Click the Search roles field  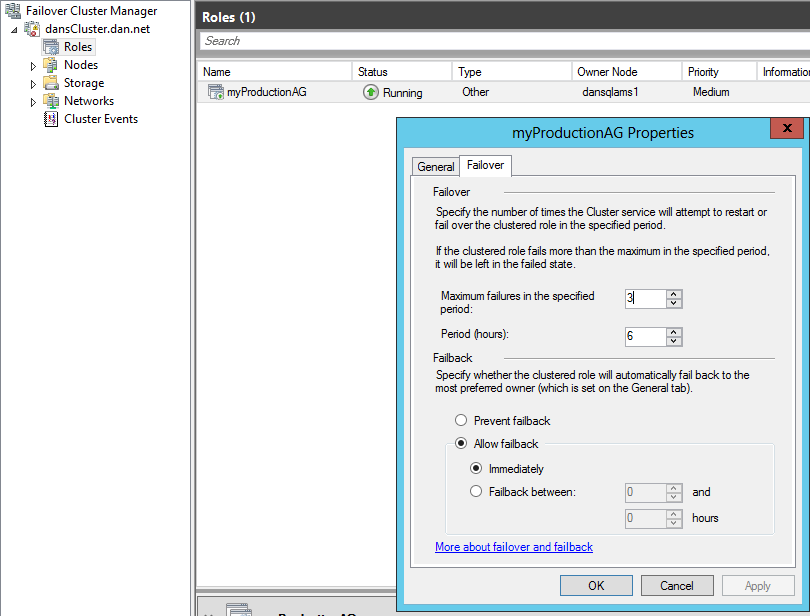point(500,41)
